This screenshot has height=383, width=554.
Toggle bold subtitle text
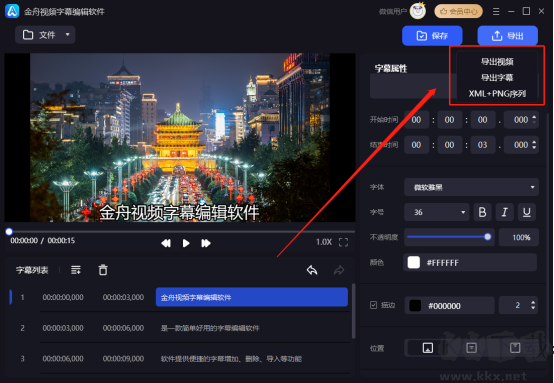[x=482, y=212]
